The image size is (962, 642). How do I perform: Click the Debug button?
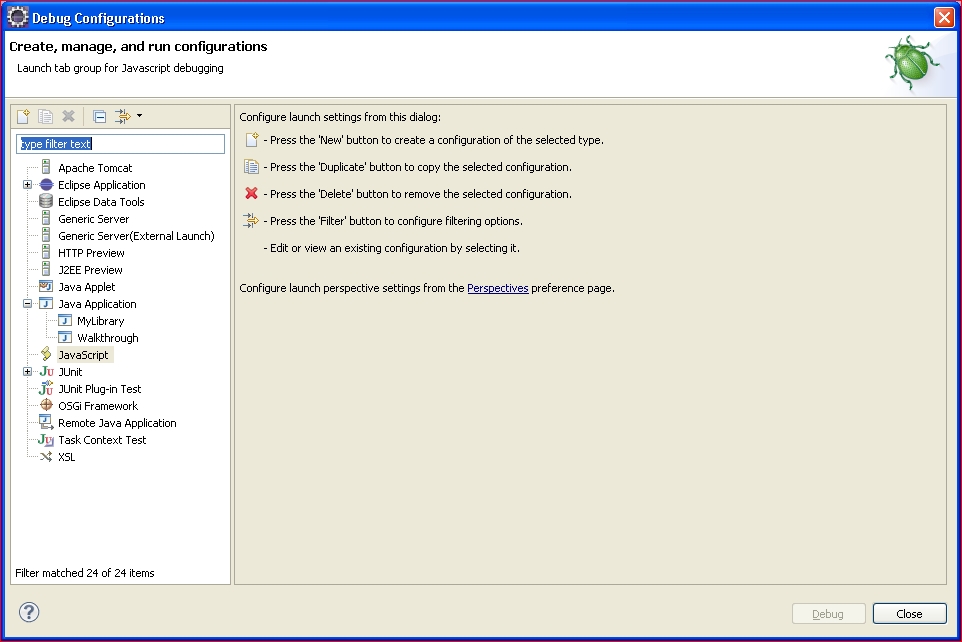[x=828, y=614]
